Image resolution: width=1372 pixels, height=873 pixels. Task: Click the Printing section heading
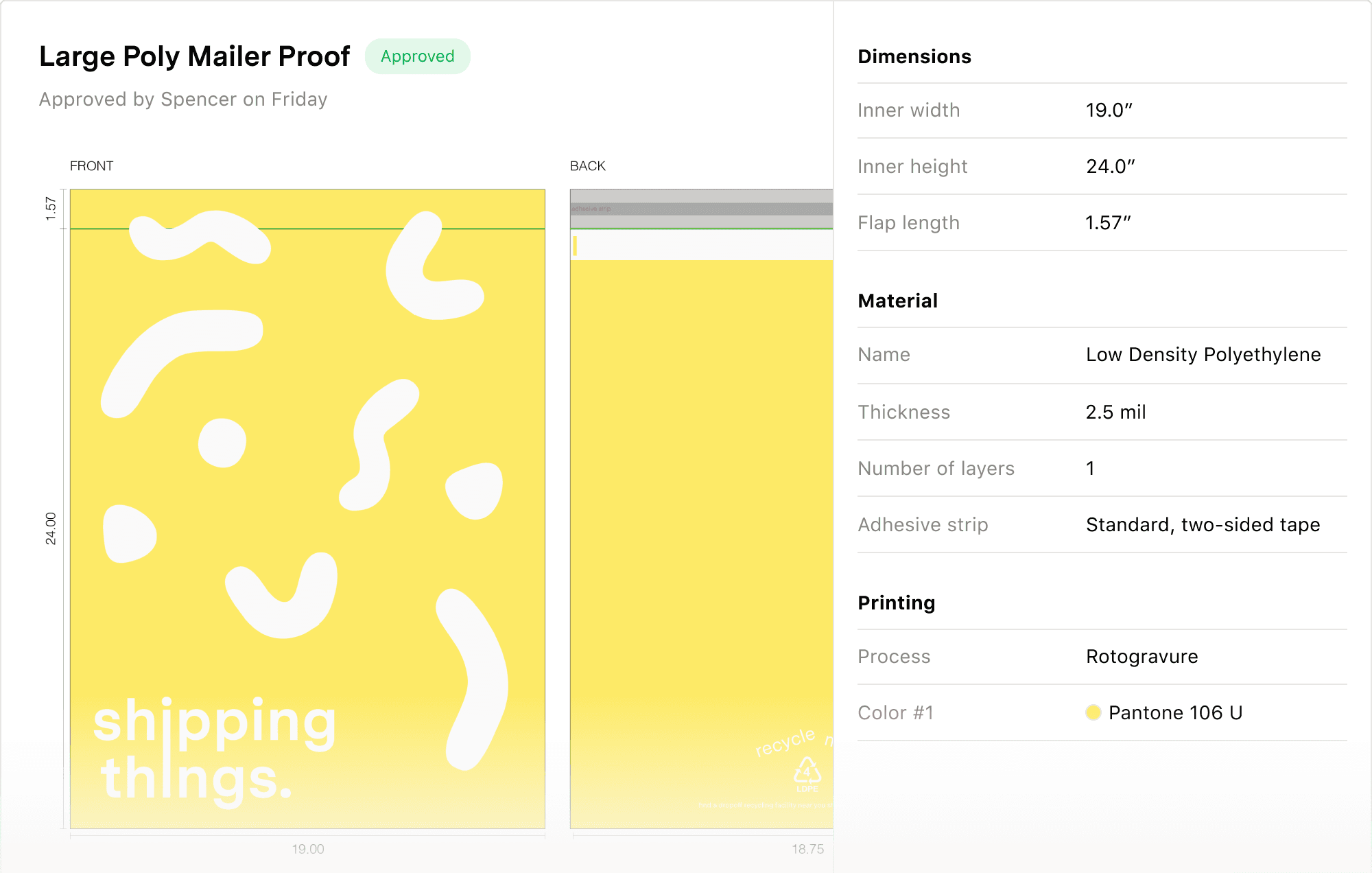tap(896, 603)
